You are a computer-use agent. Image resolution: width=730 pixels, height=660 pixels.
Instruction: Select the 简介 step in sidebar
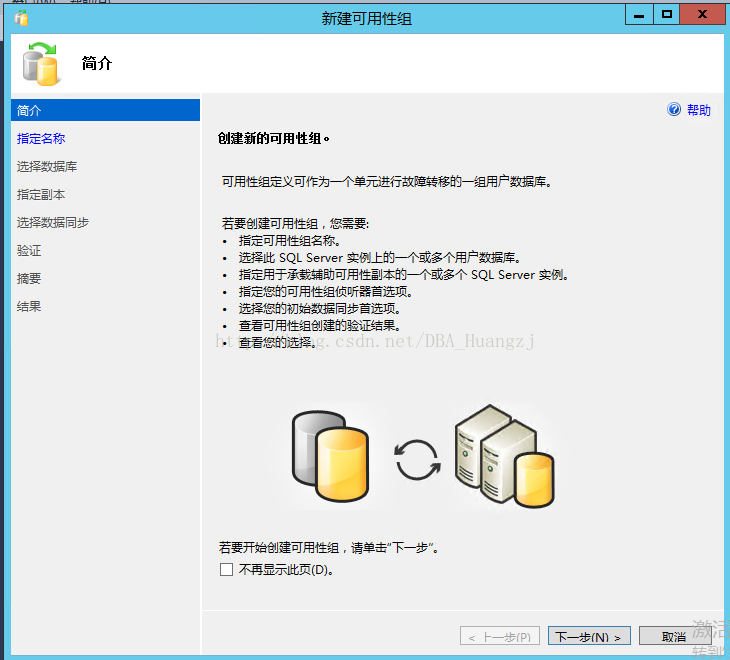(x=105, y=110)
